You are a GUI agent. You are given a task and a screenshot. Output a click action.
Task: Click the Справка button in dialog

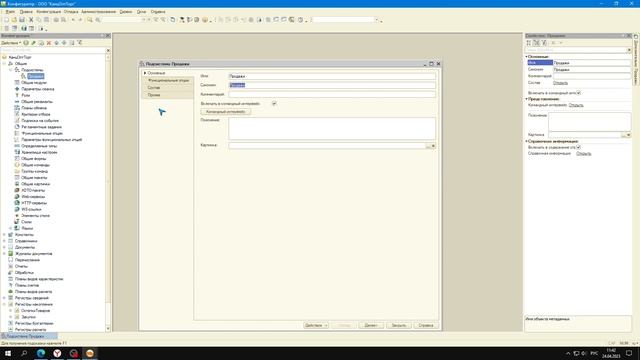[426, 325]
